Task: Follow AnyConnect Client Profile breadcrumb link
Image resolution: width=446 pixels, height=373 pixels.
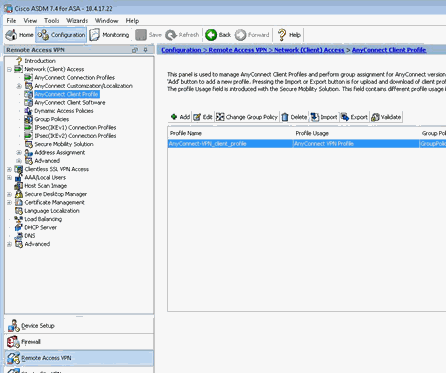Action: tap(389, 50)
